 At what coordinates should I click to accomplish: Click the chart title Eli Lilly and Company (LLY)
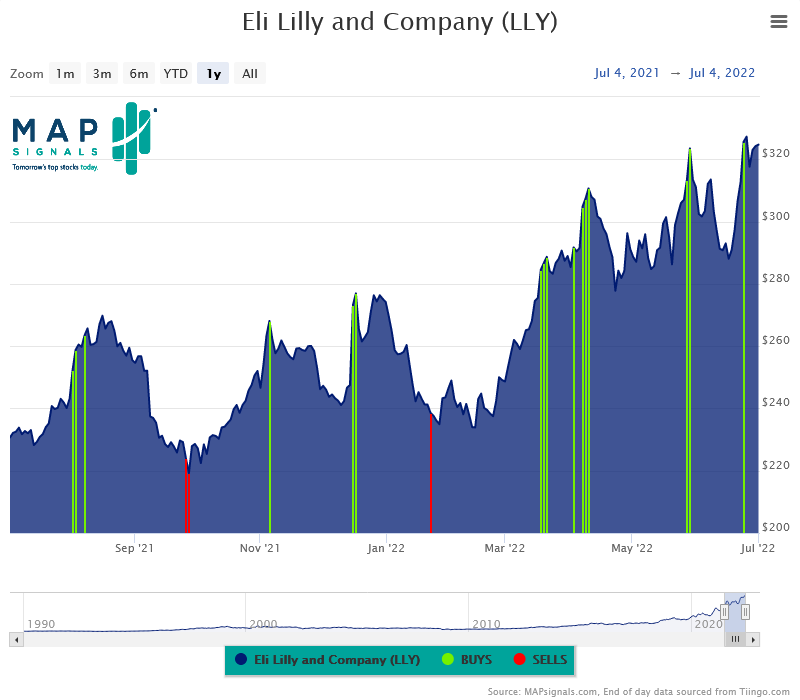(x=400, y=22)
